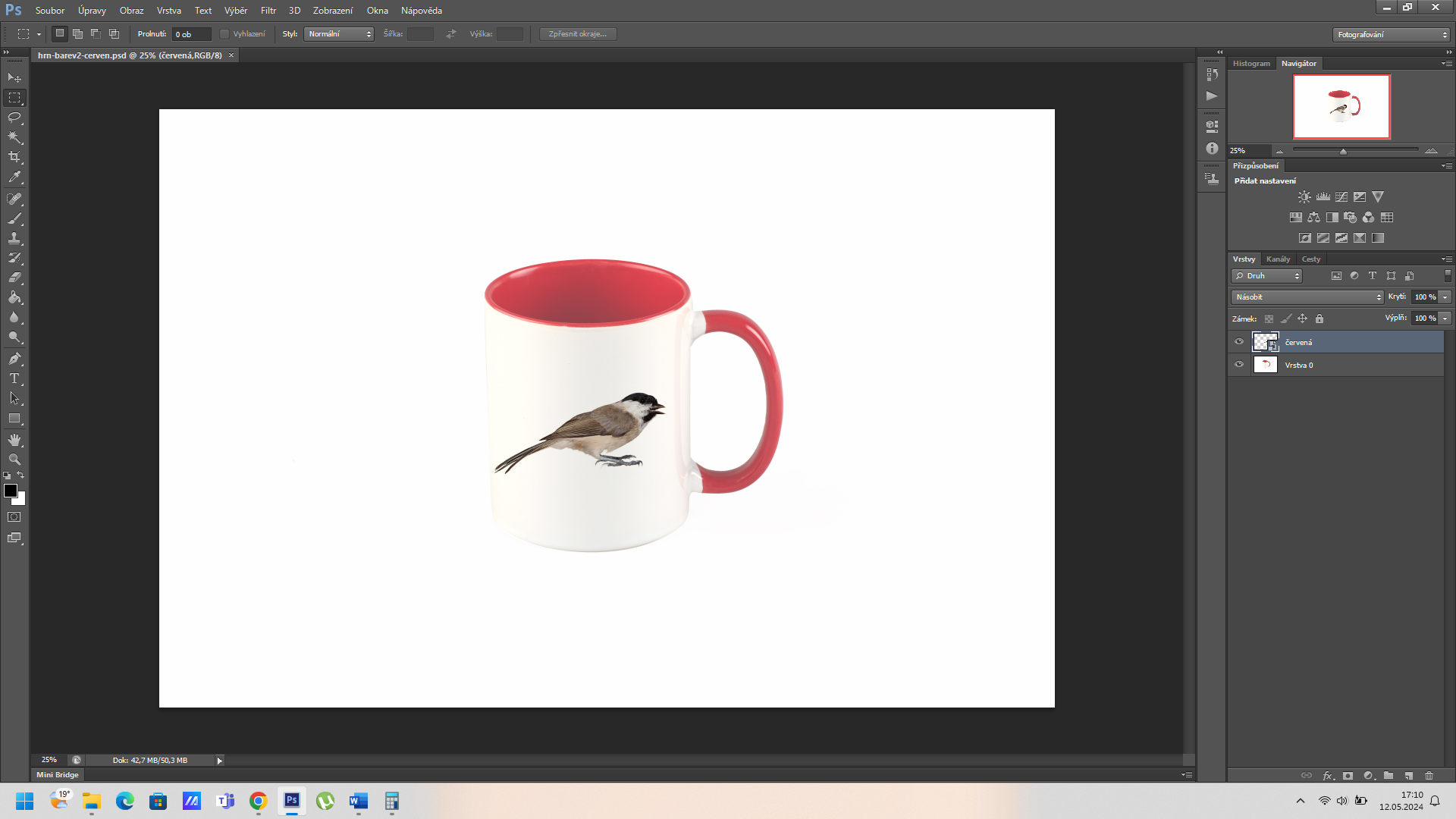
Task: Hide the Vrstva 0 layer
Action: click(1239, 365)
